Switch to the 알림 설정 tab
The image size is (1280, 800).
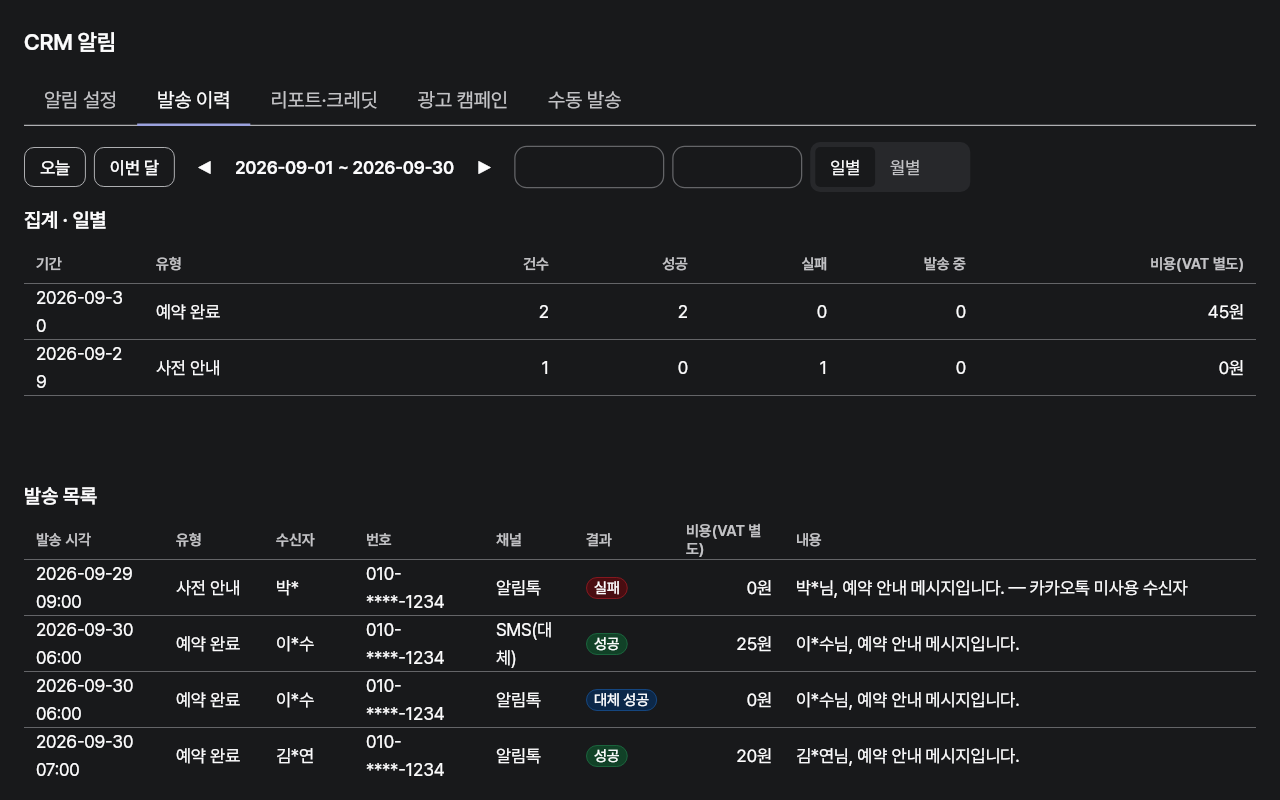point(80,100)
